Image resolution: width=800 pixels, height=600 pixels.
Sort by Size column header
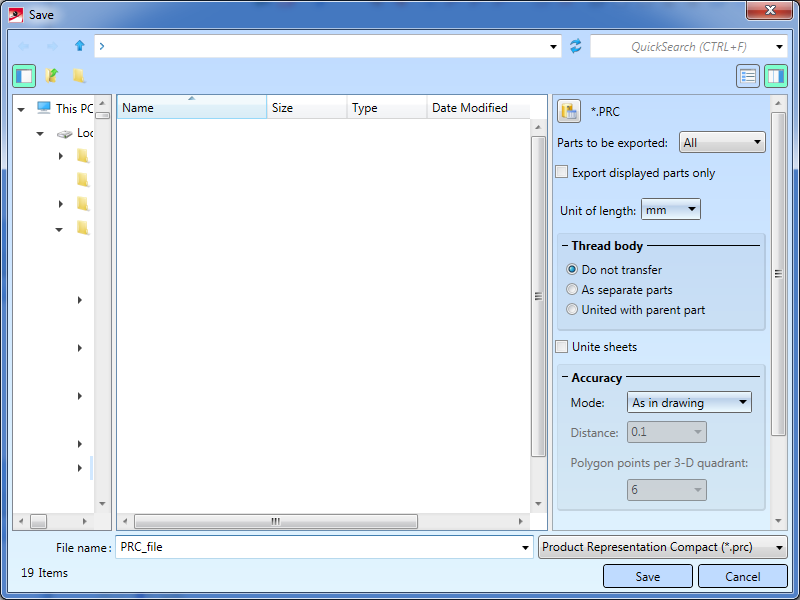coord(307,107)
